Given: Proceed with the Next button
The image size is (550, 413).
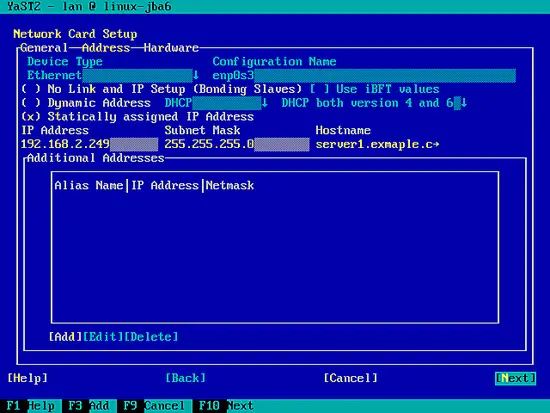Looking at the screenshot, I should pyautogui.click(x=515, y=378).
